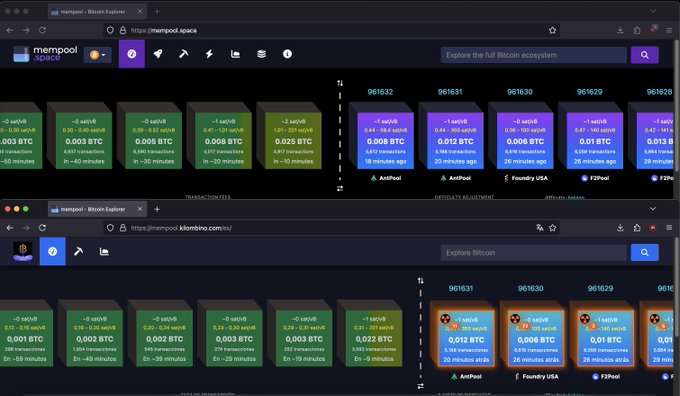The width and height of the screenshot is (680, 396).
Task: Open block 961629 link in top window
Action: pos(590,92)
